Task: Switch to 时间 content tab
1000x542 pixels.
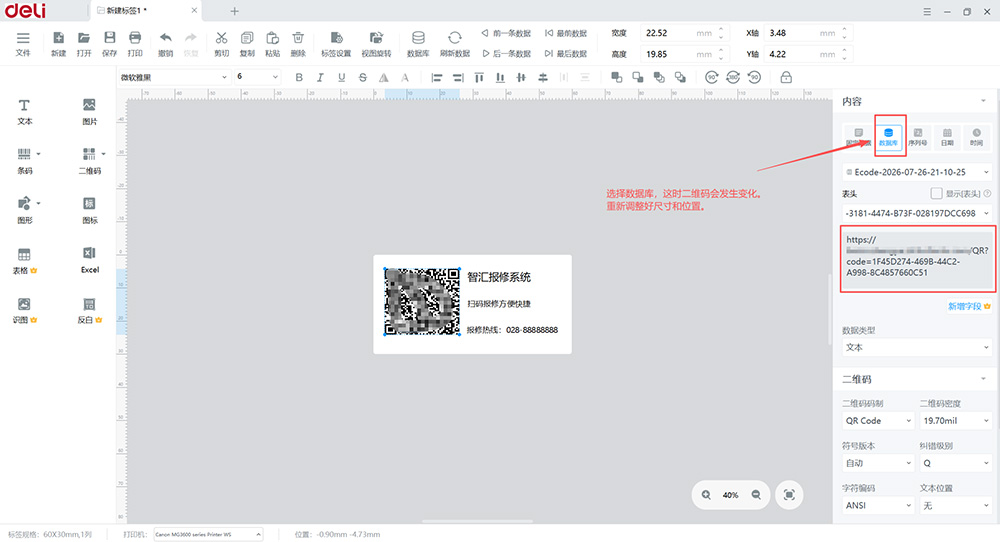Action: (976, 136)
